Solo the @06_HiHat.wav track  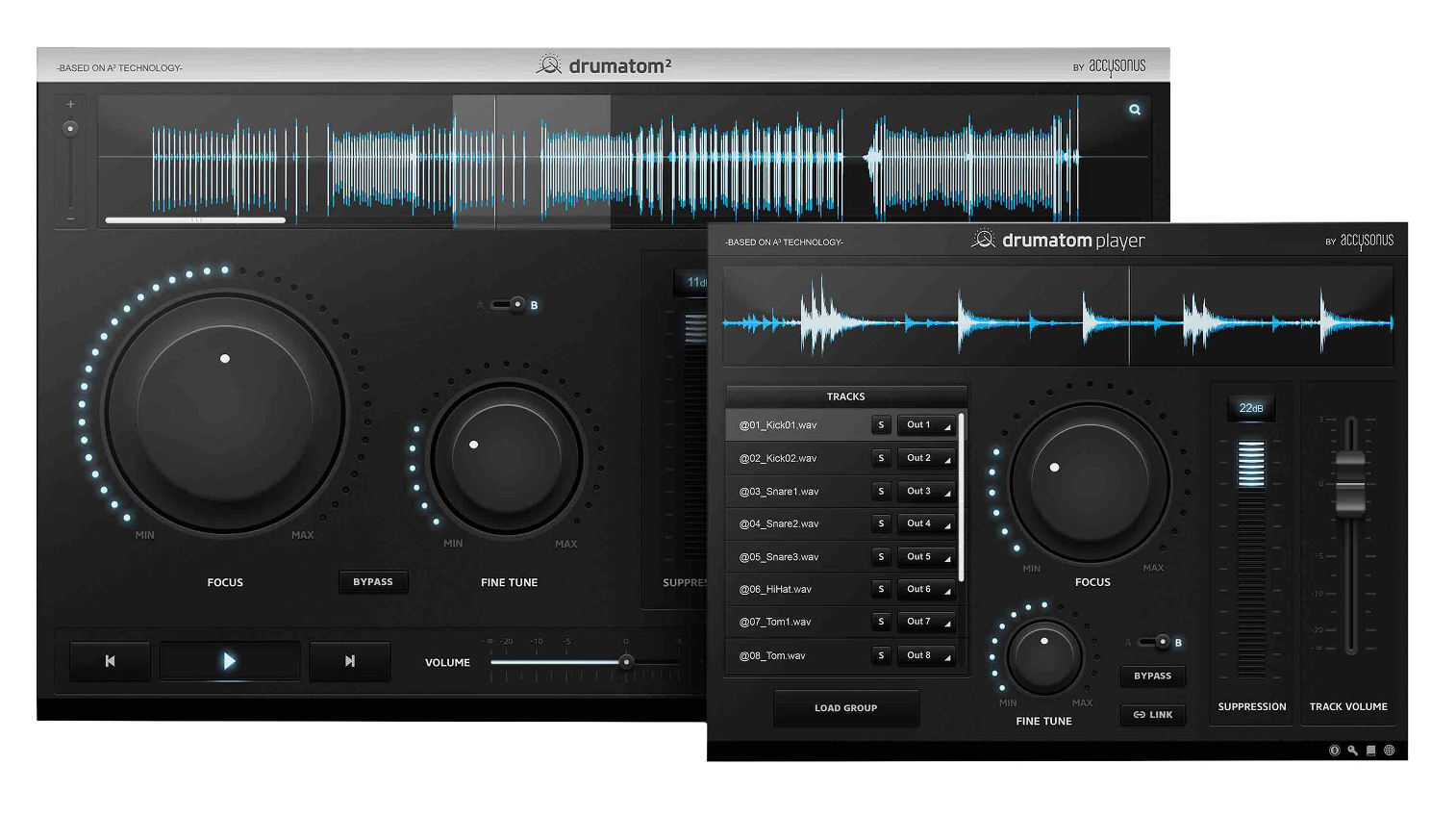tap(881, 589)
